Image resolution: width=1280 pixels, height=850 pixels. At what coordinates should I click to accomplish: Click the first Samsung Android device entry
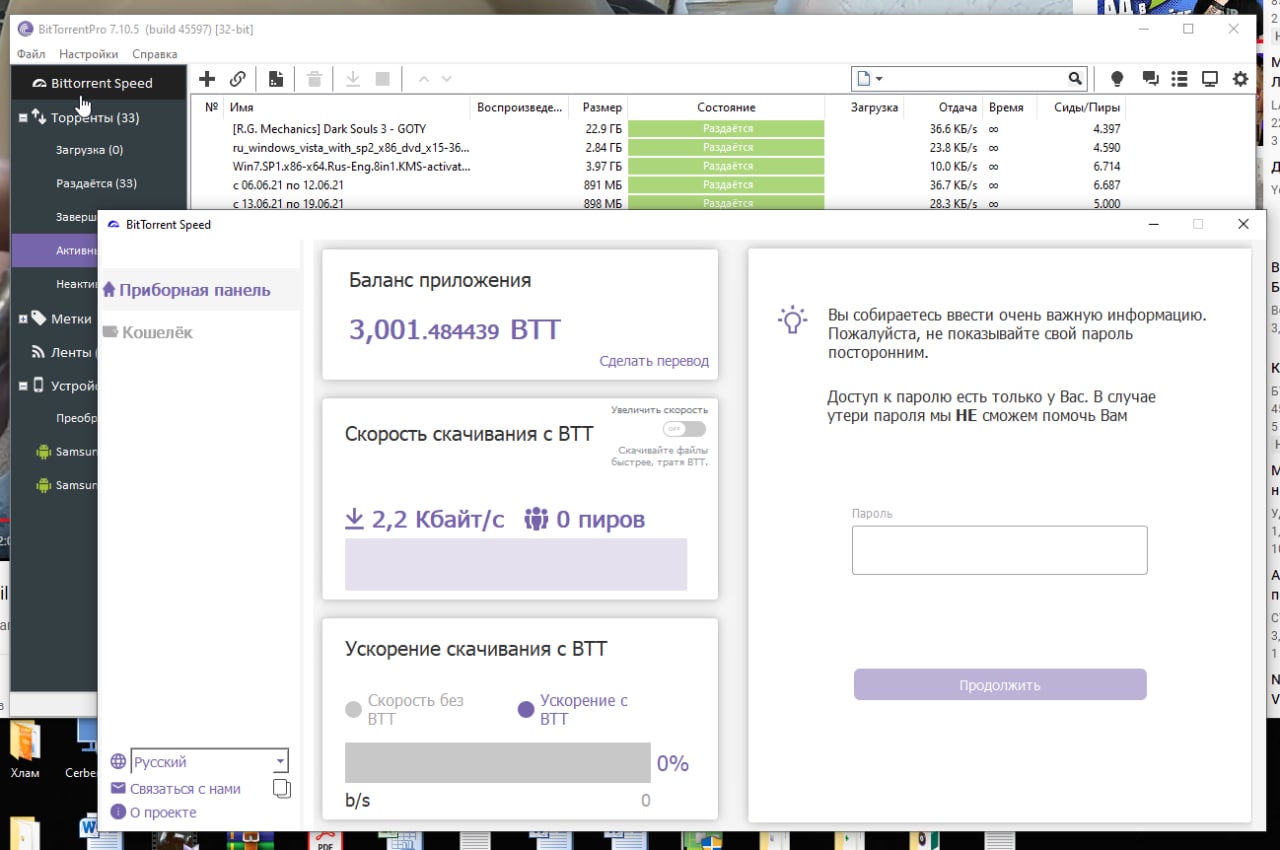click(x=67, y=451)
